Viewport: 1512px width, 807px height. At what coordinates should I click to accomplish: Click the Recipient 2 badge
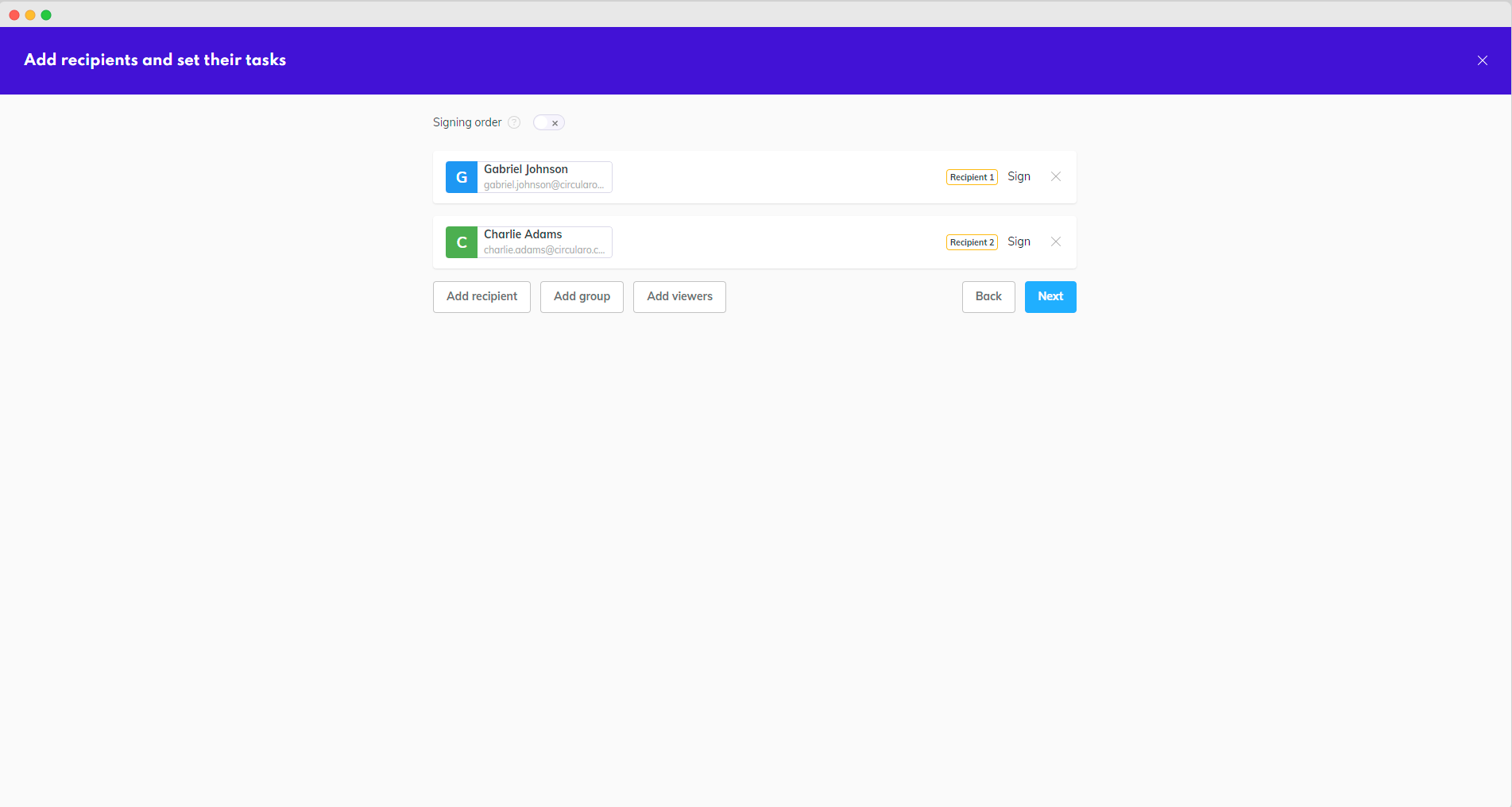[x=971, y=242]
